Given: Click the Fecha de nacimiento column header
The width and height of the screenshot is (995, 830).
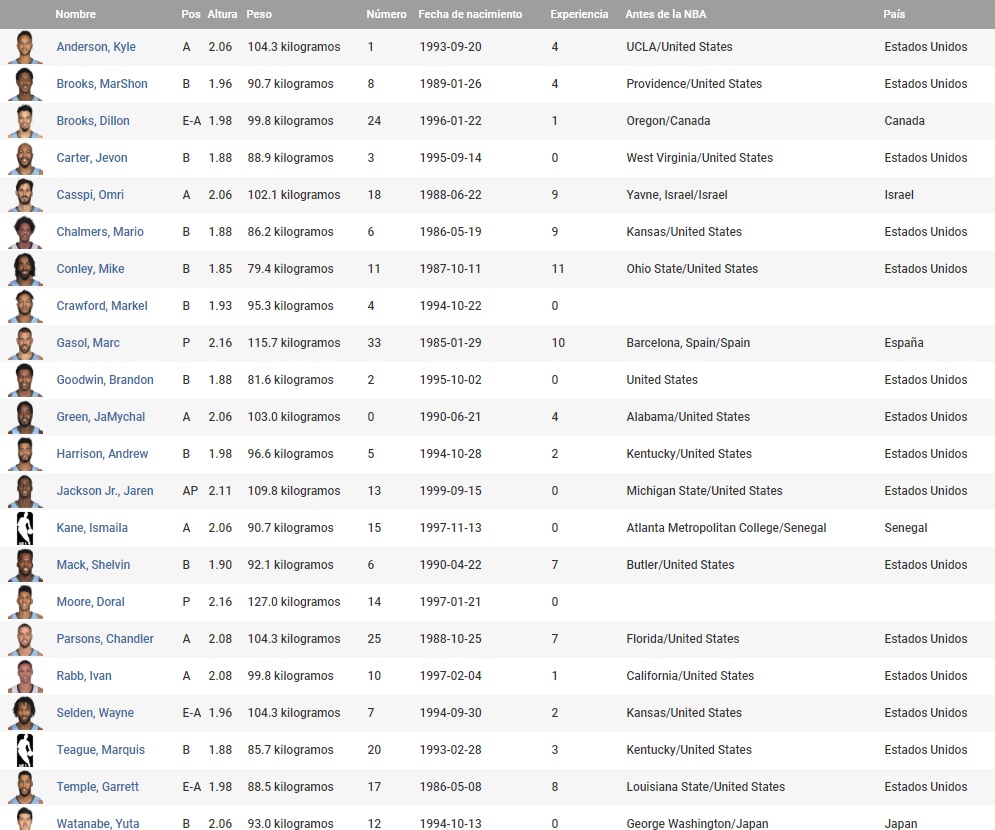Looking at the screenshot, I should point(470,14).
